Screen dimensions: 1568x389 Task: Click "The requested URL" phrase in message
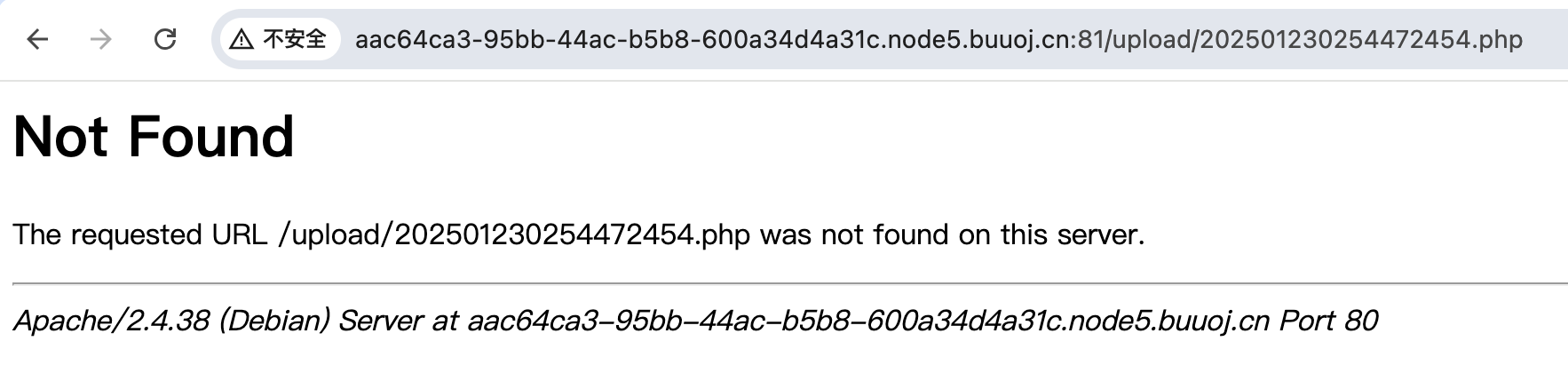point(139,234)
